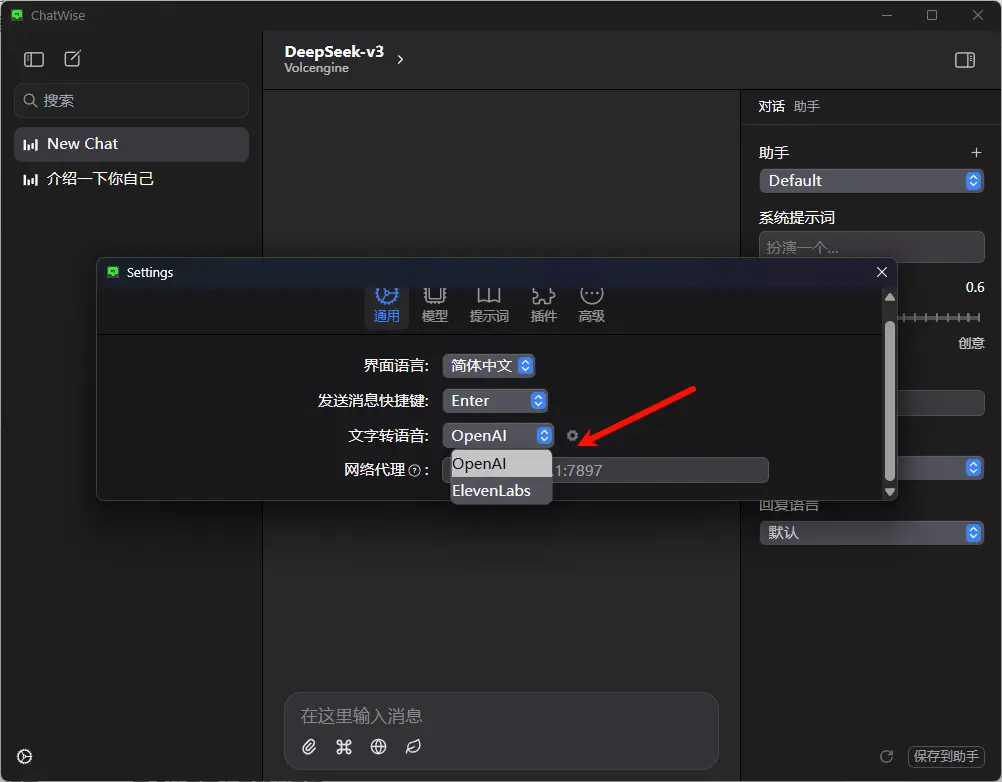Start a new chat with compose icon

(73, 59)
